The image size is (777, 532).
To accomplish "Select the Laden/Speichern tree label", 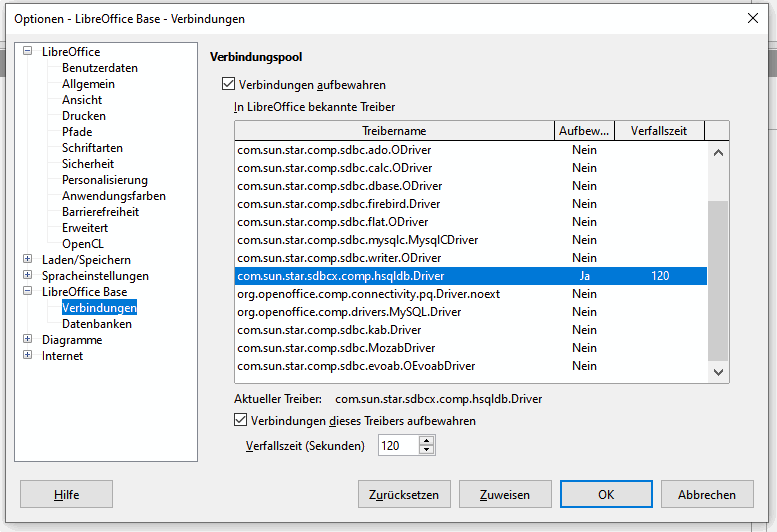I will [86, 260].
